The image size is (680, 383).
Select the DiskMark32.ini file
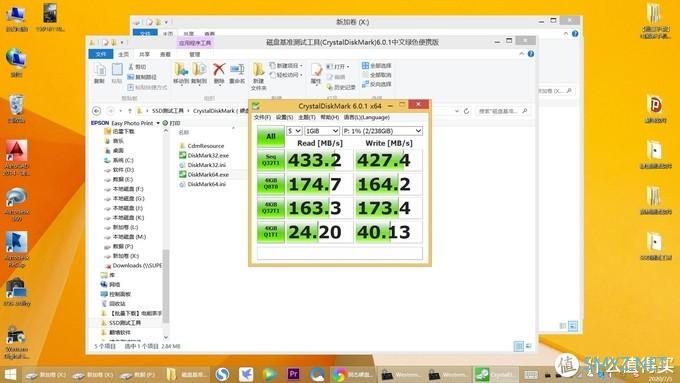click(203, 165)
